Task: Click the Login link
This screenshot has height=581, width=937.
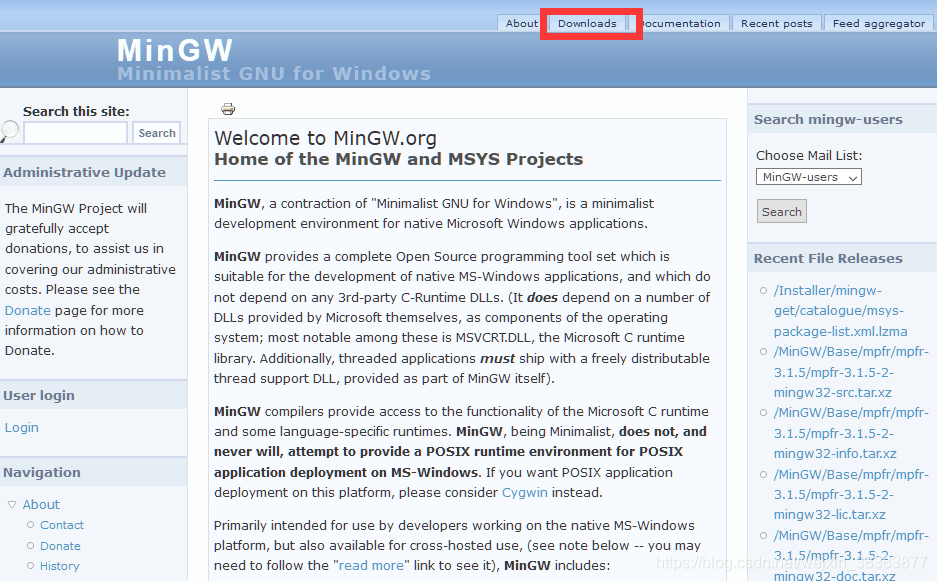Action: [22, 427]
